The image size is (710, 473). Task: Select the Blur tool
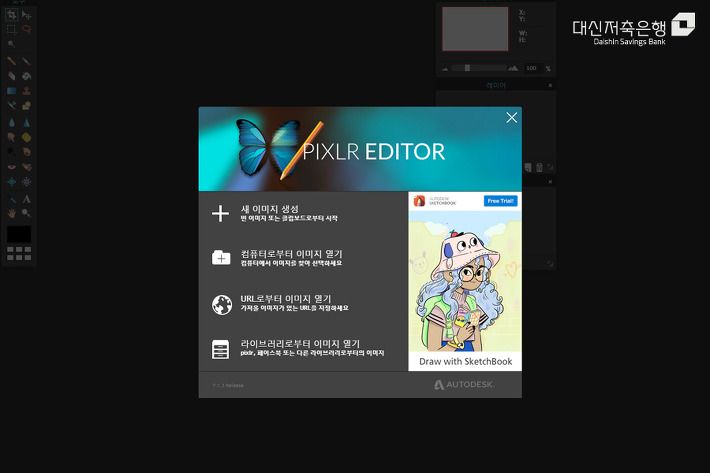point(11,122)
